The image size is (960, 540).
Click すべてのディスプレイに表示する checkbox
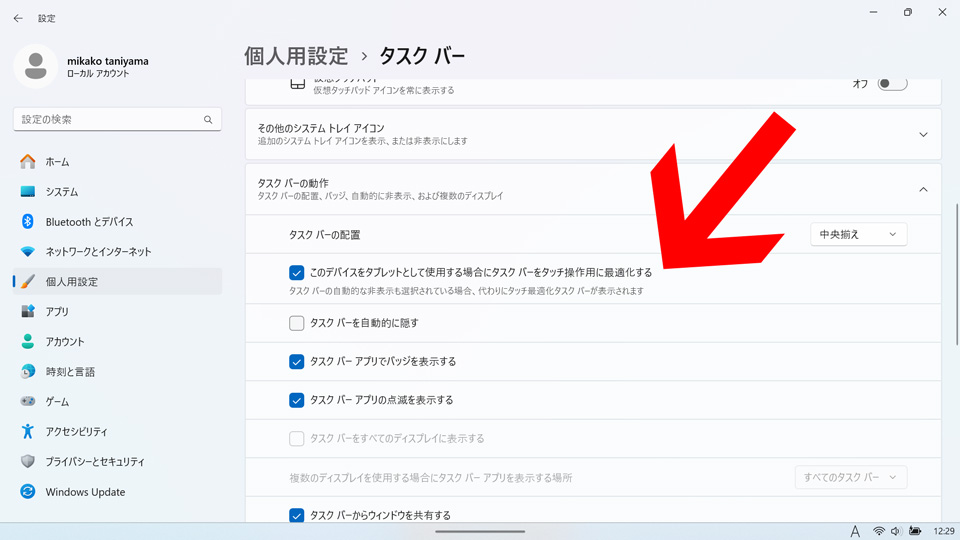pyautogui.click(x=296, y=438)
